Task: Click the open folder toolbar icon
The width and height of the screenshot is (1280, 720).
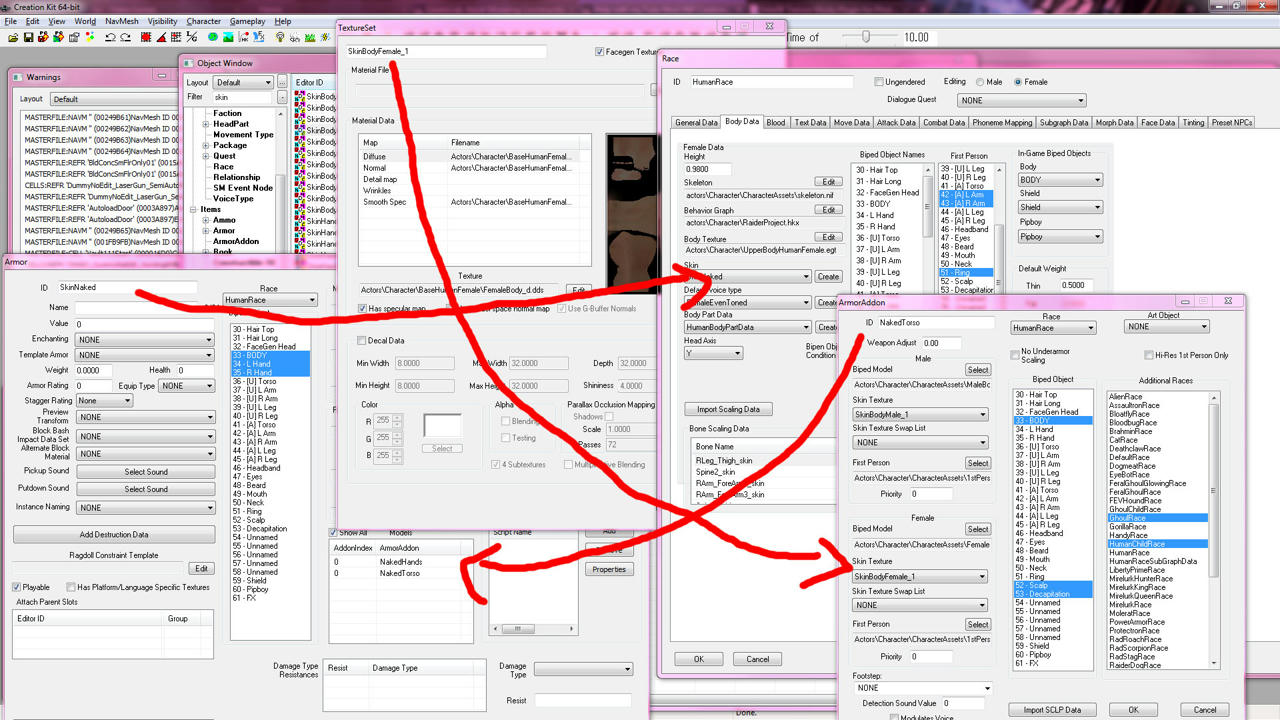Action: [13, 38]
